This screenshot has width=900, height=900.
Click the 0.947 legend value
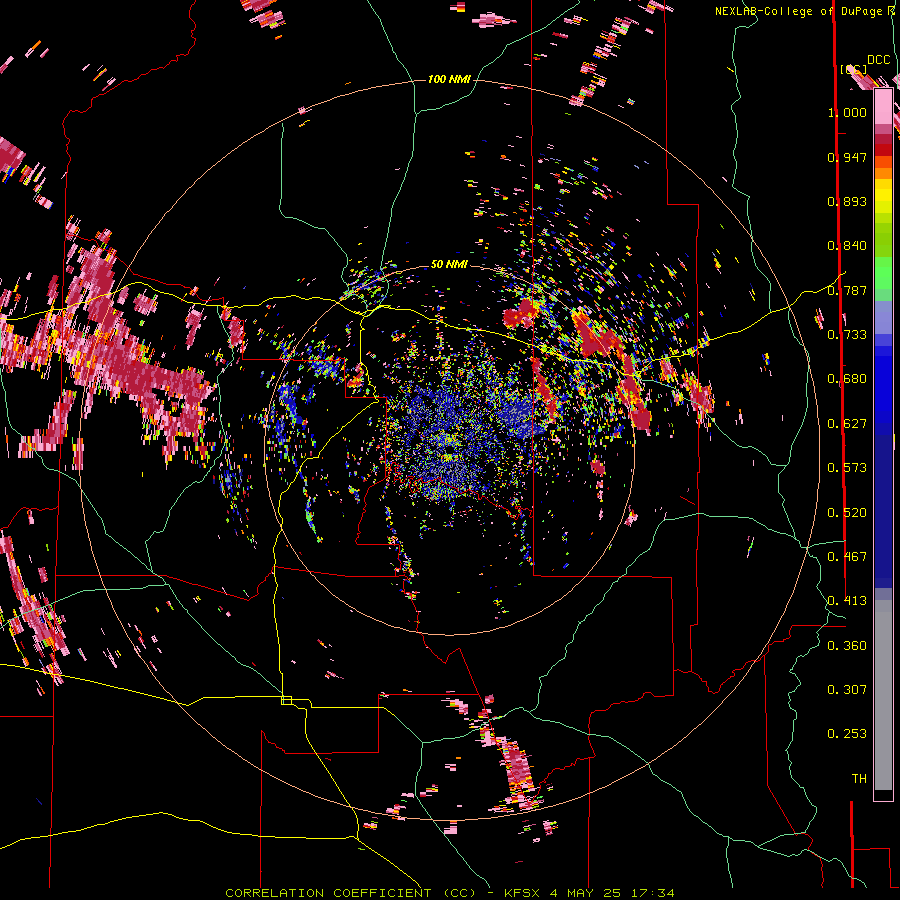click(x=847, y=157)
